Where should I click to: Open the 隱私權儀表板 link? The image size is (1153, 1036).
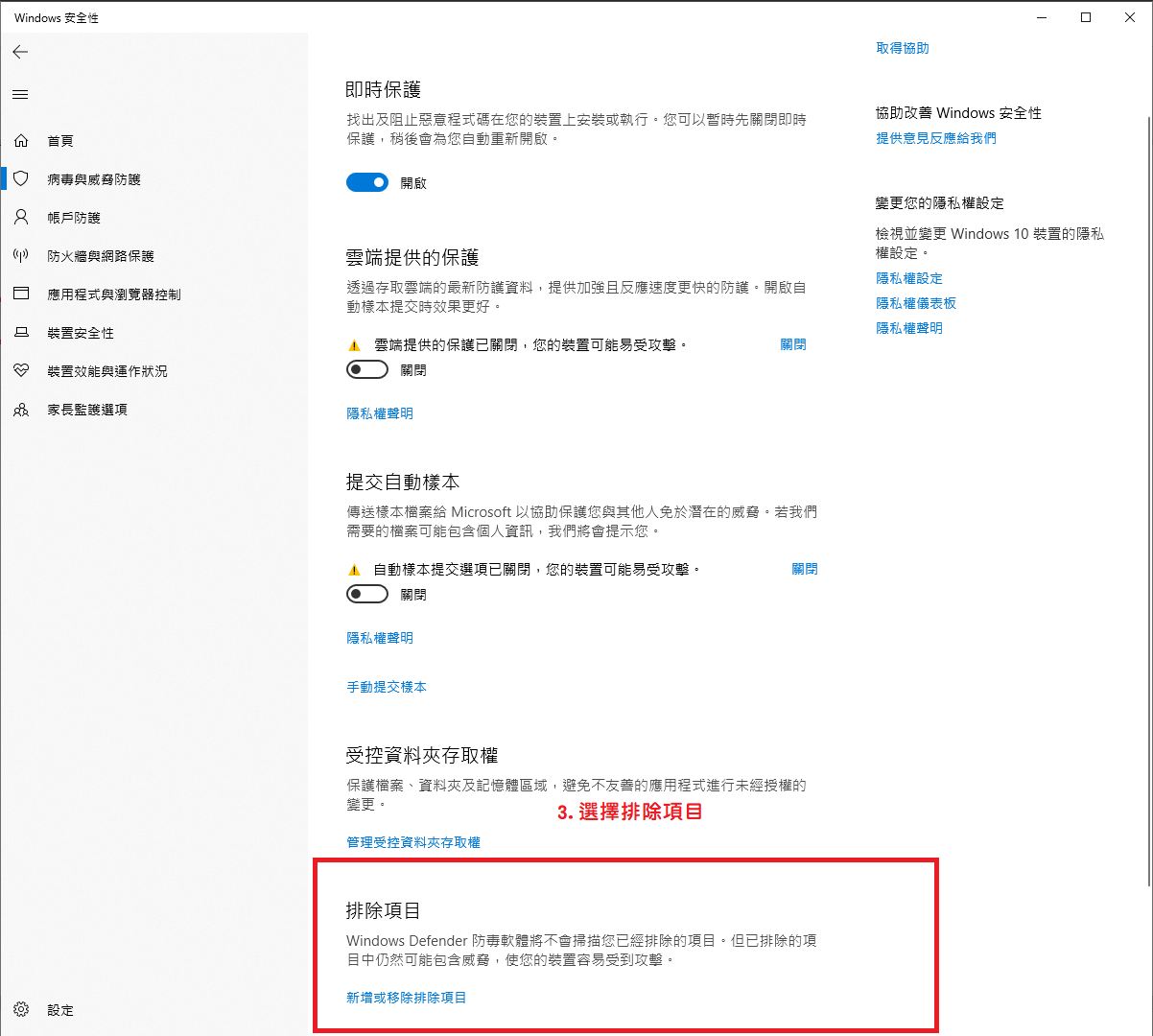pyautogui.click(x=916, y=303)
